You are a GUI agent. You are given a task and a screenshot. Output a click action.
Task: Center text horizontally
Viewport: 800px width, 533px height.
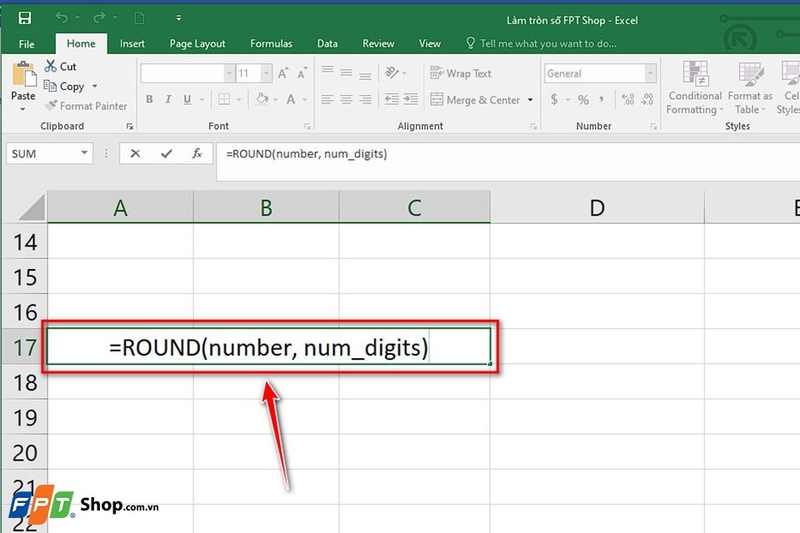[x=346, y=99]
